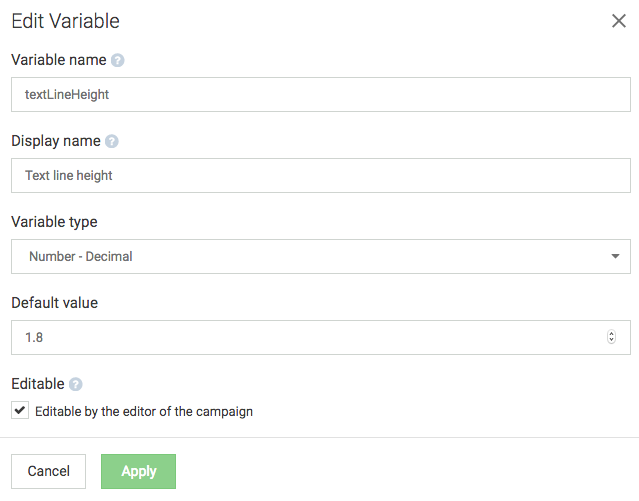Image resolution: width=639 pixels, height=501 pixels.
Task: Increase the default value with up stepper
Action: 612,333
